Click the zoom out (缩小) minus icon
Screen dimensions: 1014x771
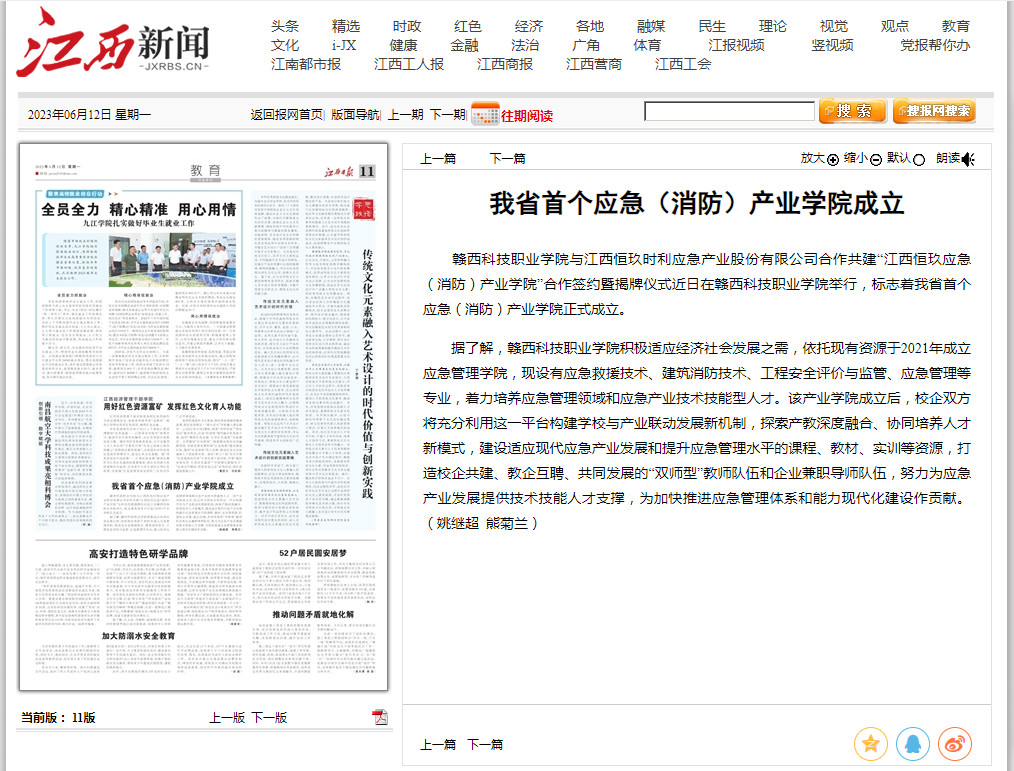[x=876, y=159]
